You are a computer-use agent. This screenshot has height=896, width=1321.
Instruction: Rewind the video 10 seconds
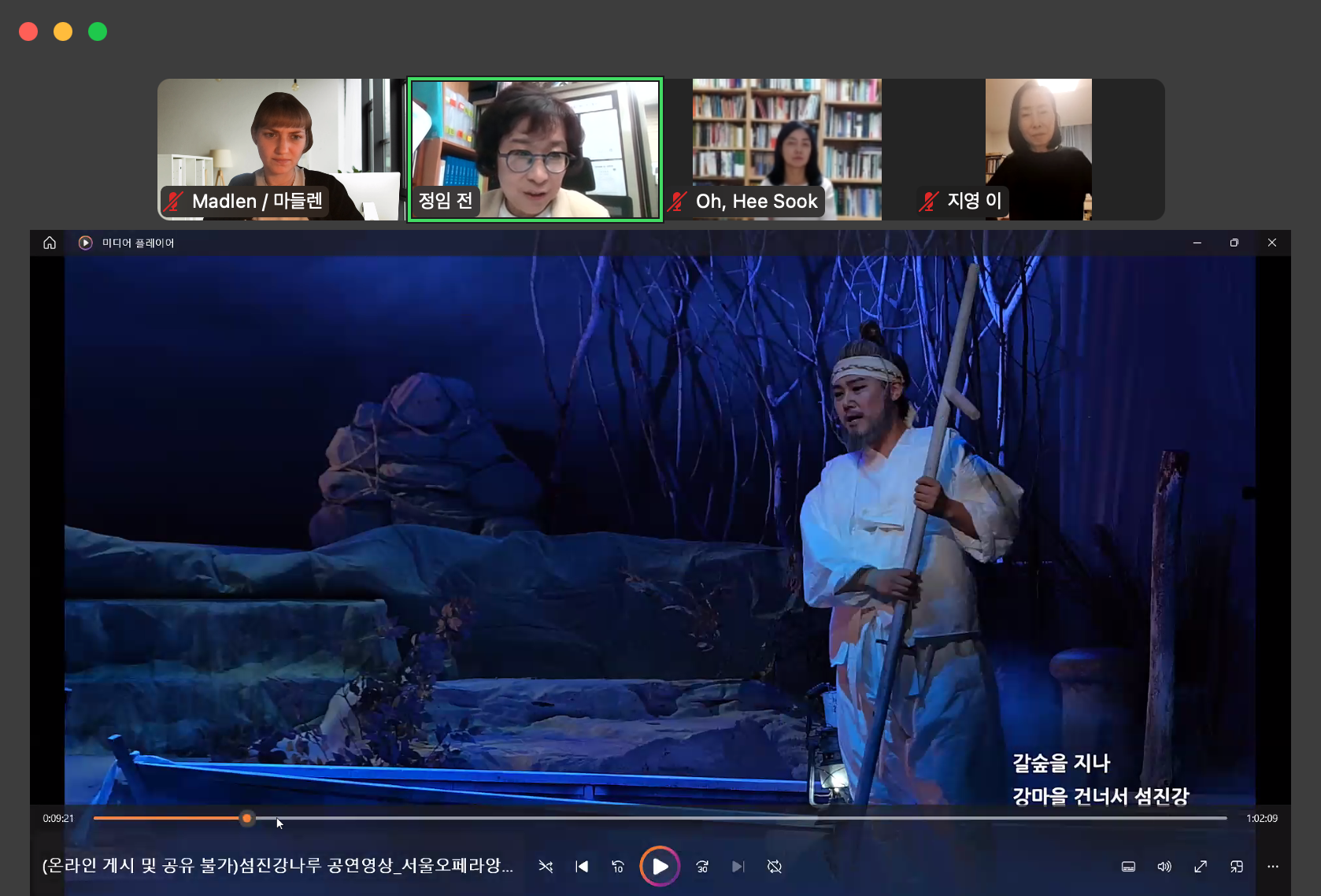(618, 866)
